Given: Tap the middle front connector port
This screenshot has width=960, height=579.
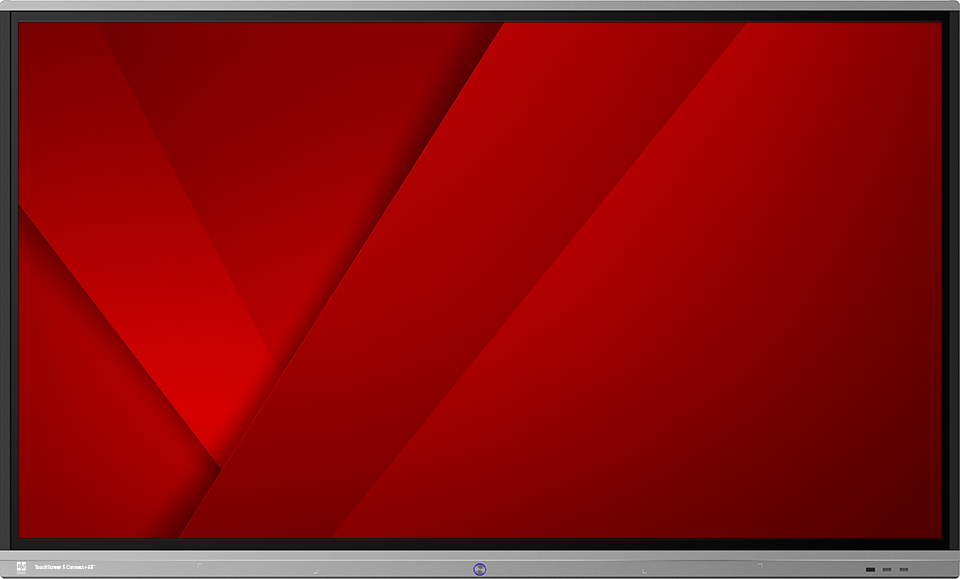Looking at the screenshot, I should coord(887,569).
